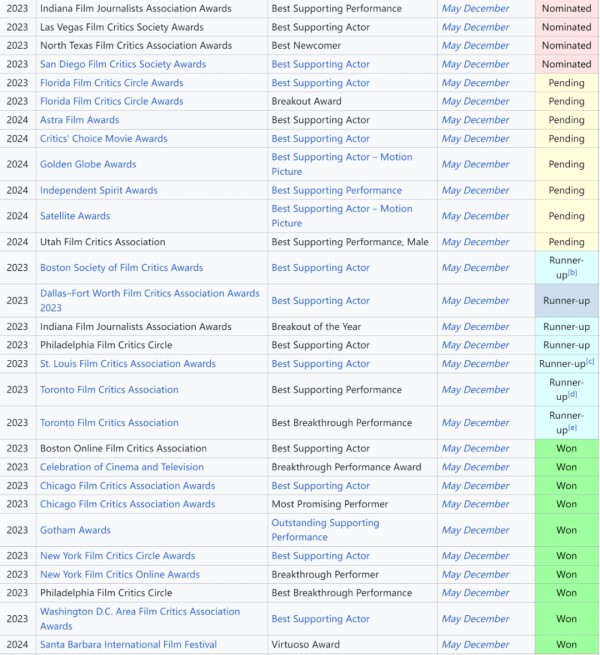This screenshot has width=600, height=655.
Task: Open Florida Film Critics Circle link, Best Supporting Actor row
Action: tap(112, 83)
